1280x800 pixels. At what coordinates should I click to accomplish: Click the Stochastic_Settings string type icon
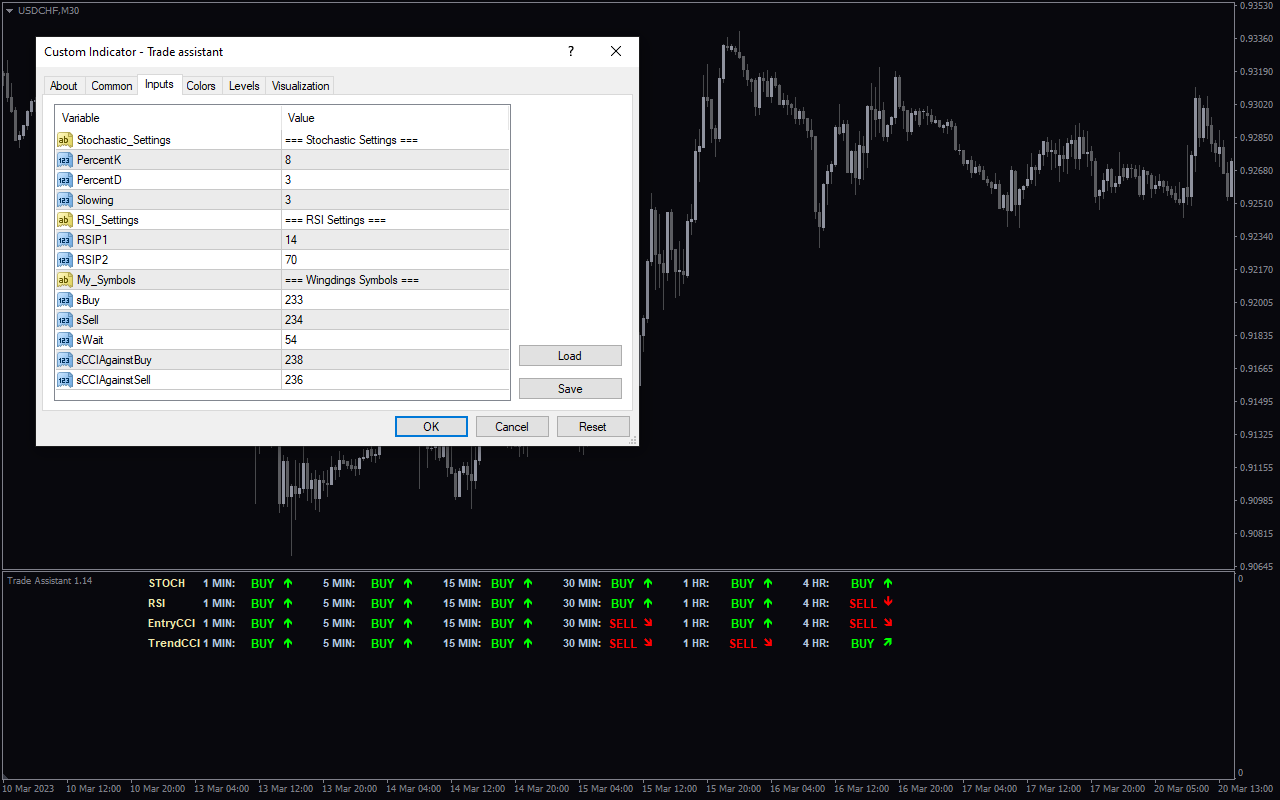(65, 140)
